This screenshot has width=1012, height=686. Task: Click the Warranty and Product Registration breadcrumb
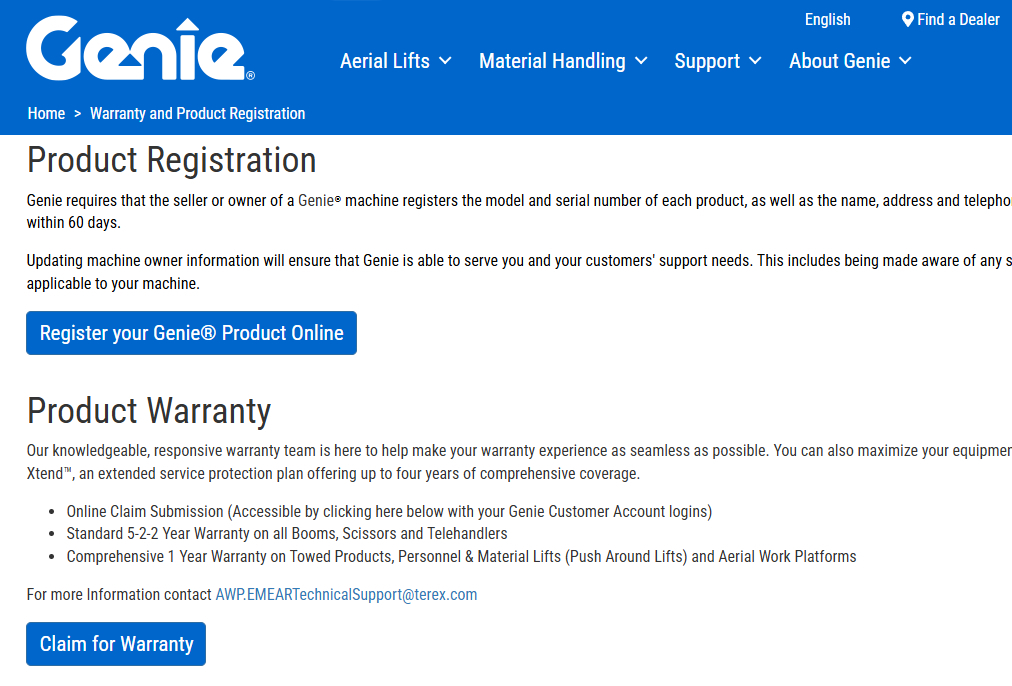197,114
